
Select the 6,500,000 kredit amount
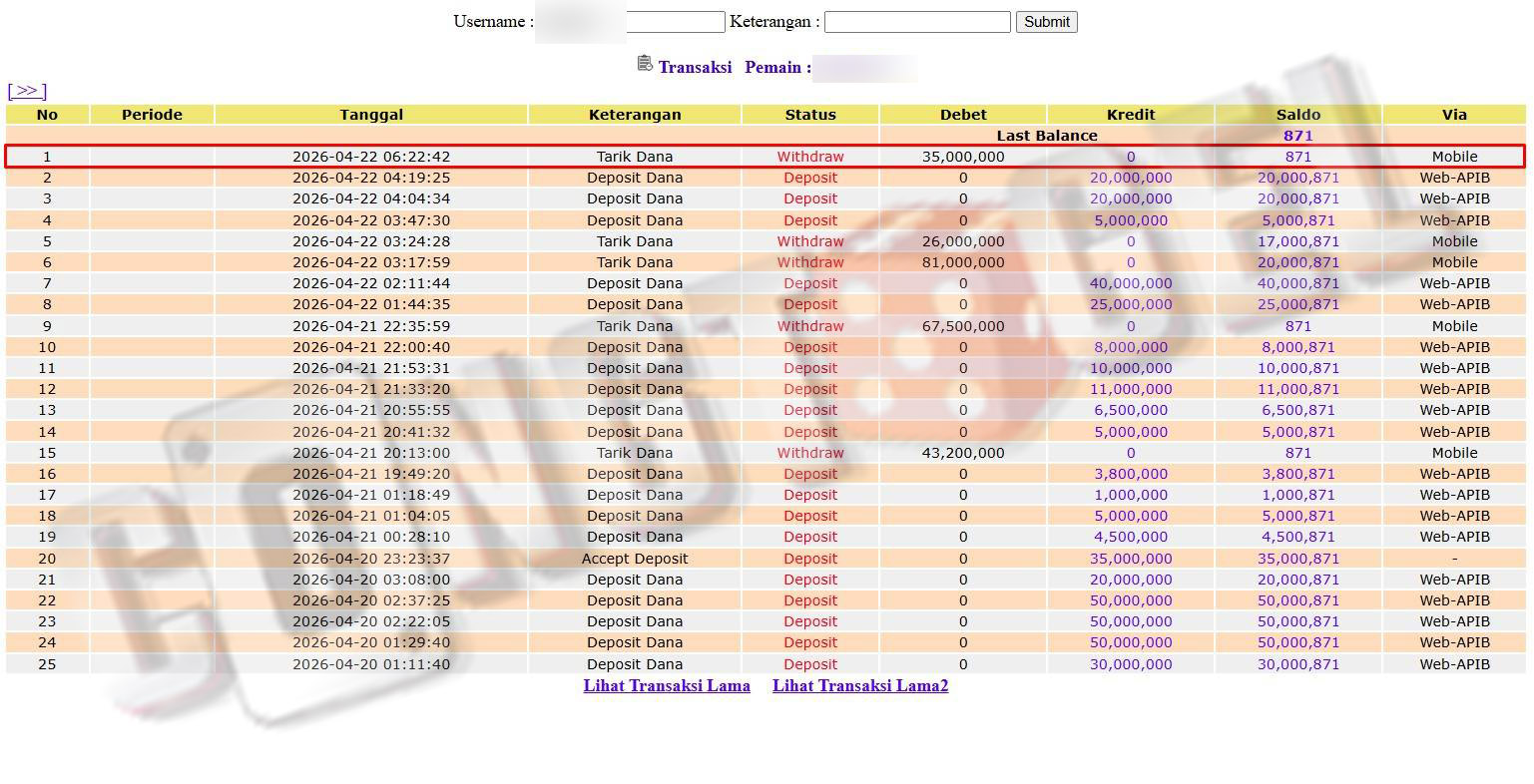point(1131,410)
